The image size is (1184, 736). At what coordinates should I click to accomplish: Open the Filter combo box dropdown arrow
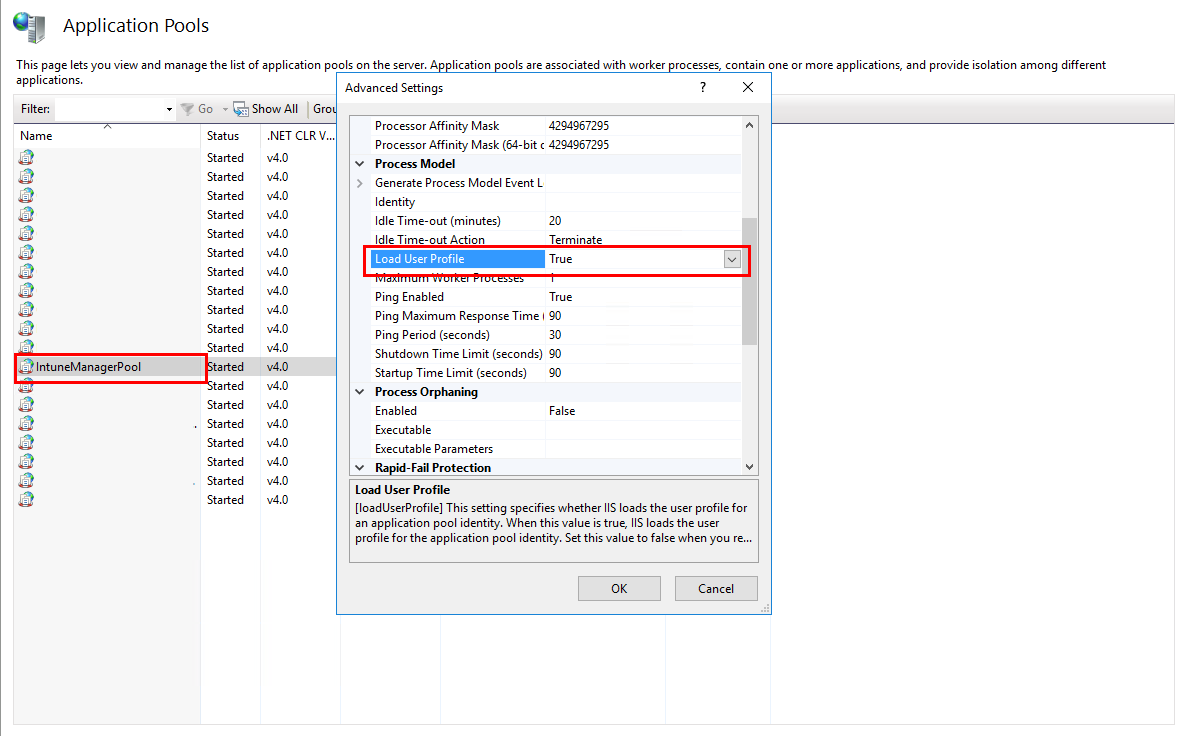(169, 109)
